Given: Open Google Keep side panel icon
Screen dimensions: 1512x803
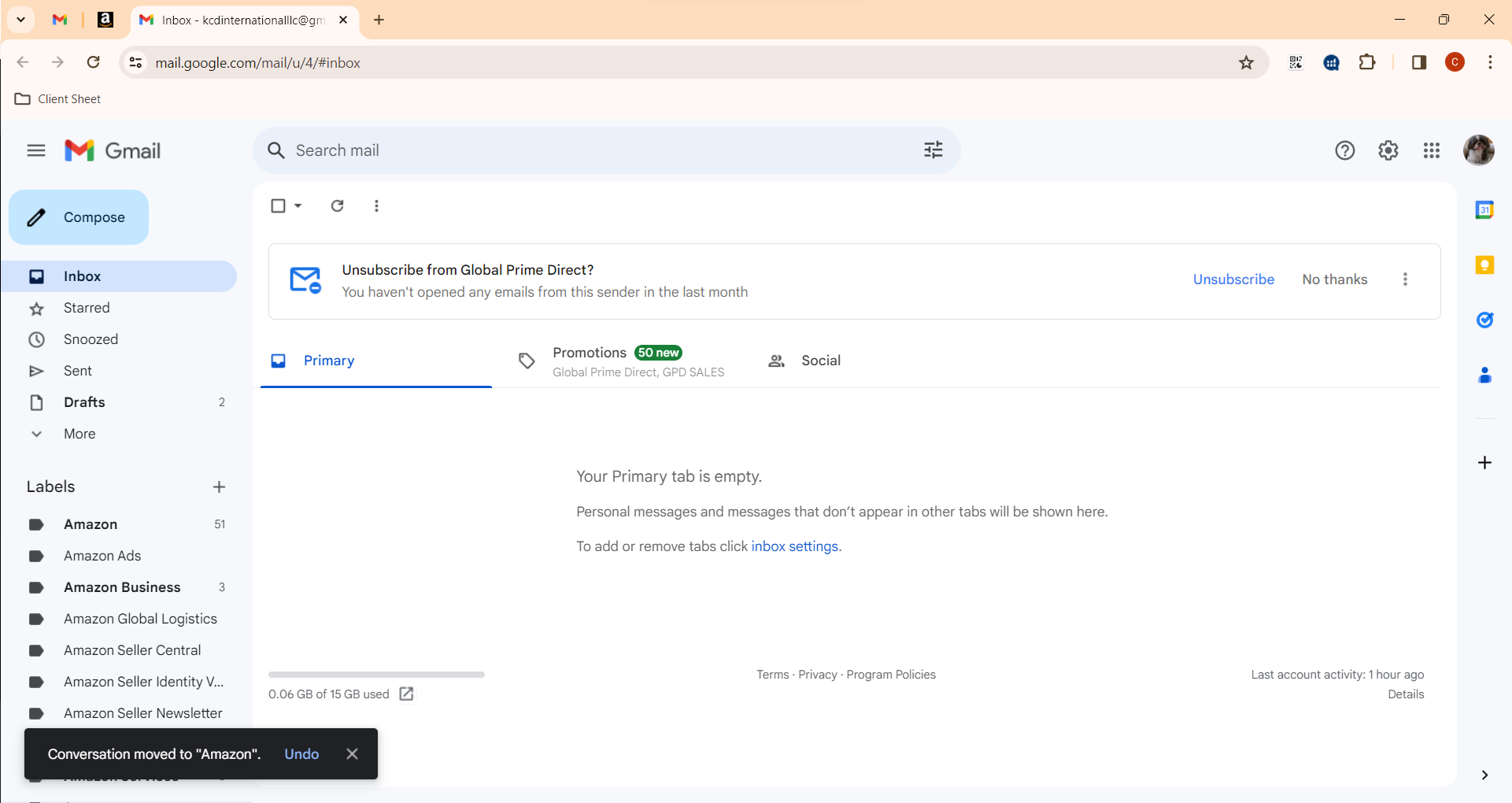Looking at the screenshot, I should coord(1484,265).
